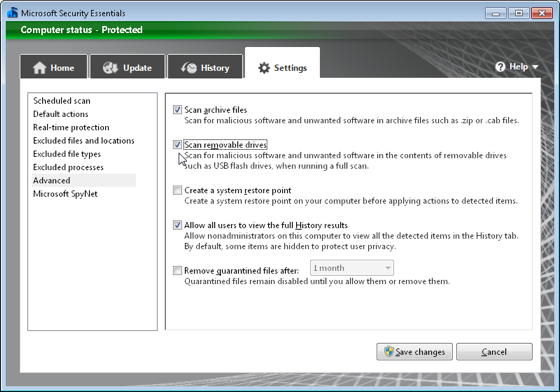Enable Remove quarantined files after checkbox

click(x=177, y=270)
